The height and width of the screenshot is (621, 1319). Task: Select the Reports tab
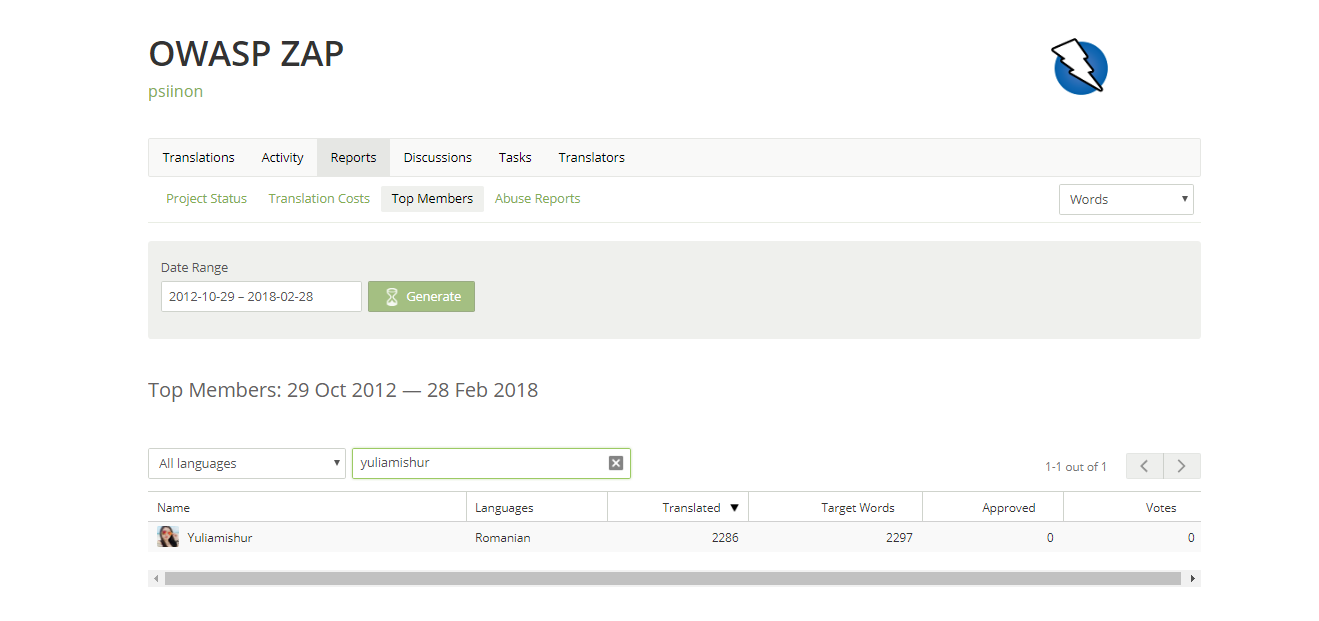point(353,157)
